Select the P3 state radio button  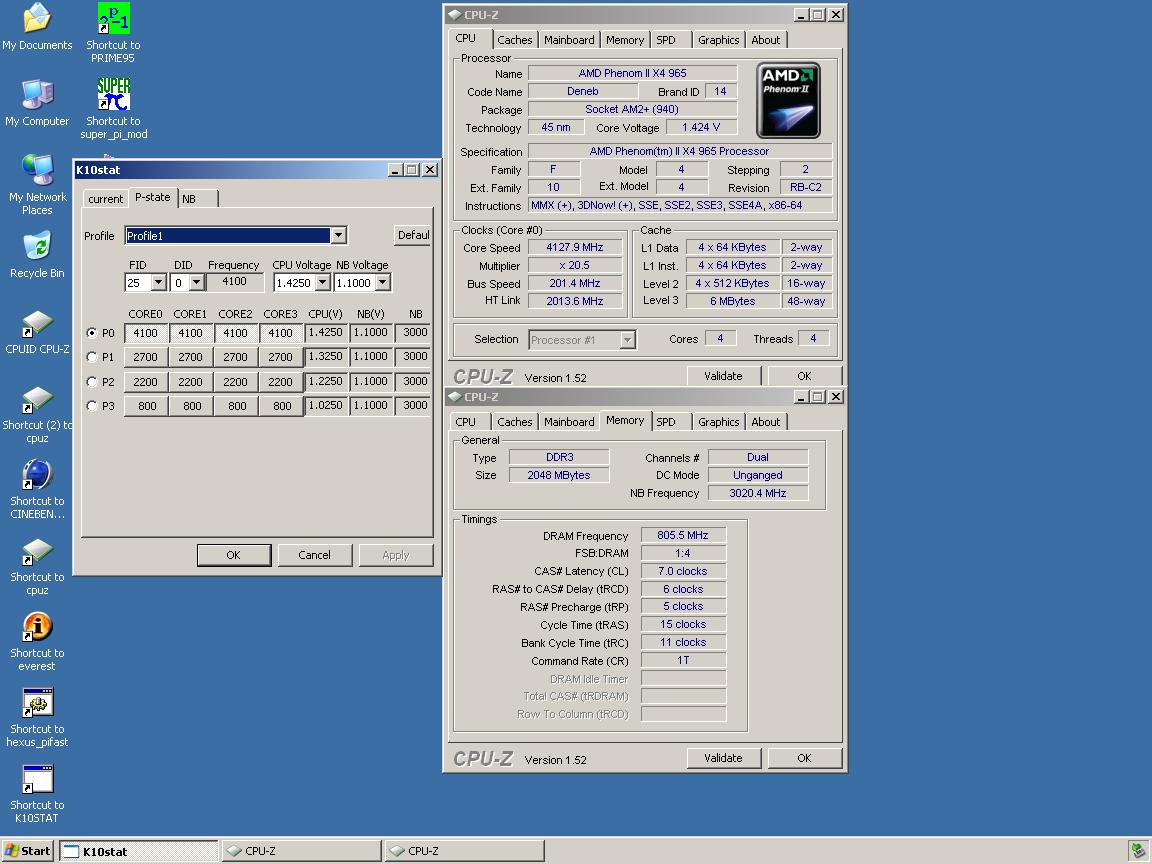(93, 406)
